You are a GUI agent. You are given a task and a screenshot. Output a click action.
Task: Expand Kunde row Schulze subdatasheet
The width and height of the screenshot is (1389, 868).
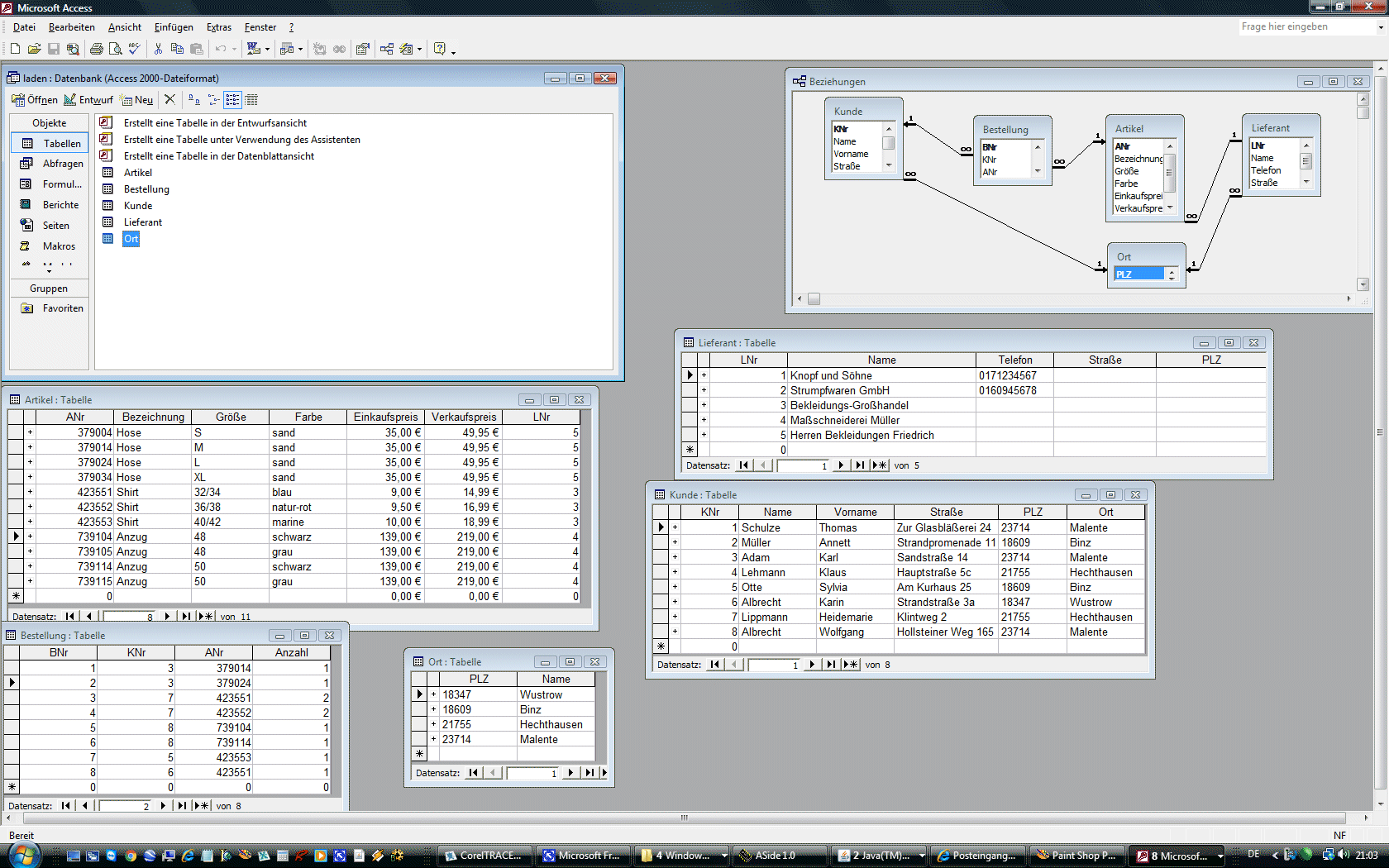click(675, 527)
